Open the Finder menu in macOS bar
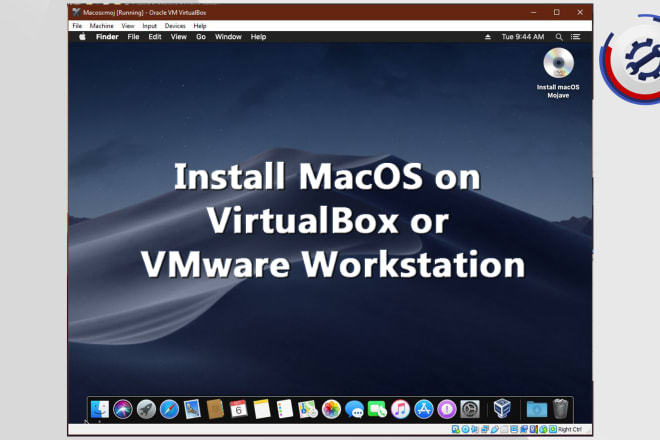Viewport: 660px width, 440px height. click(107, 37)
